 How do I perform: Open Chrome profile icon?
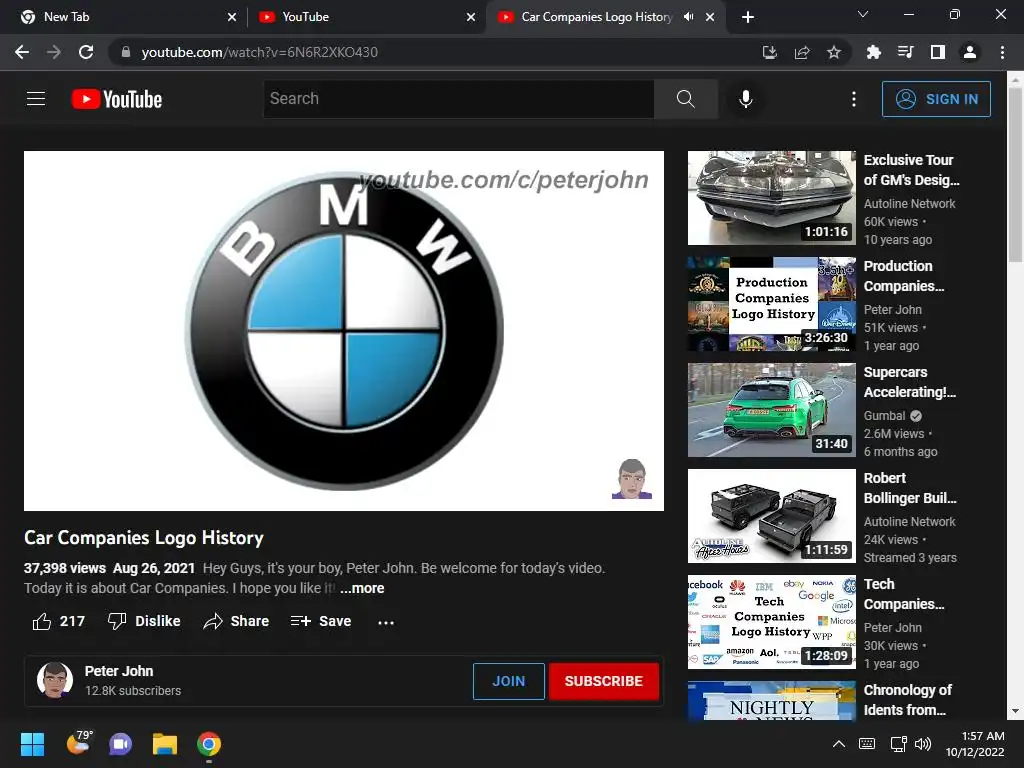pos(970,52)
